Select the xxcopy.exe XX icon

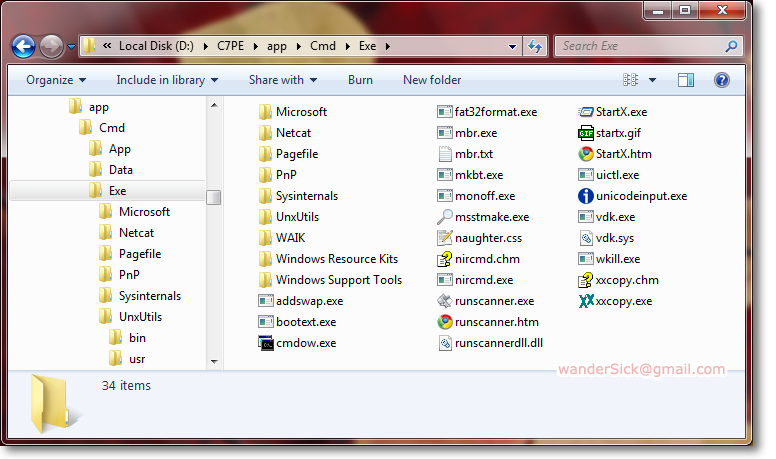tap(586, 301)
